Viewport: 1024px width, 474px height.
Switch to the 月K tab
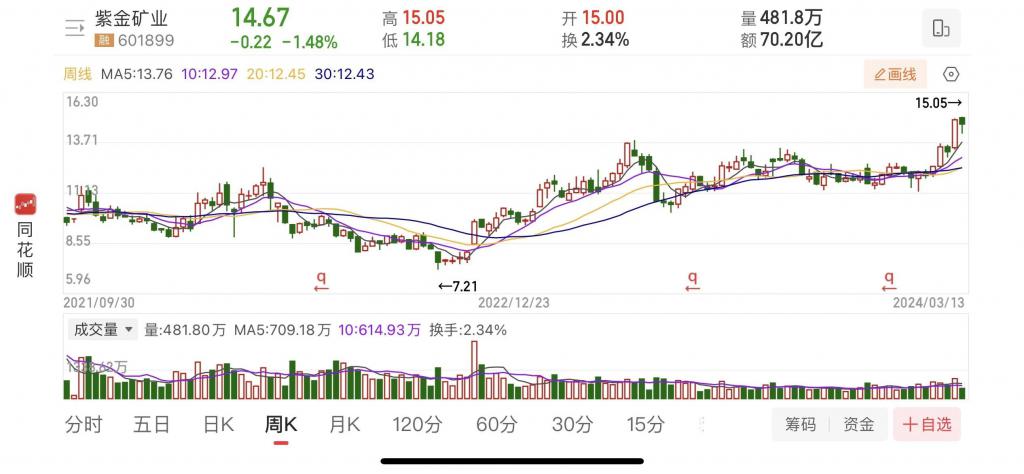pos(344,425)
